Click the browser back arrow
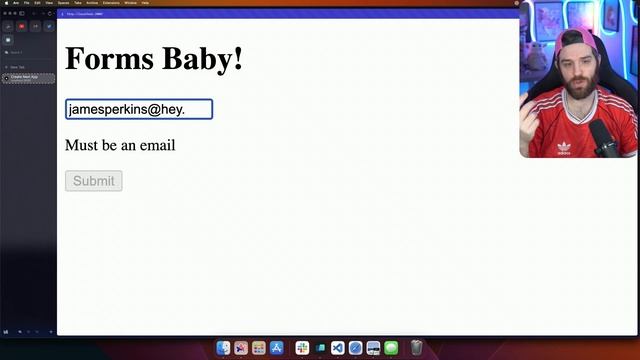This screenshot has width=640, height=360. [34, 13]
